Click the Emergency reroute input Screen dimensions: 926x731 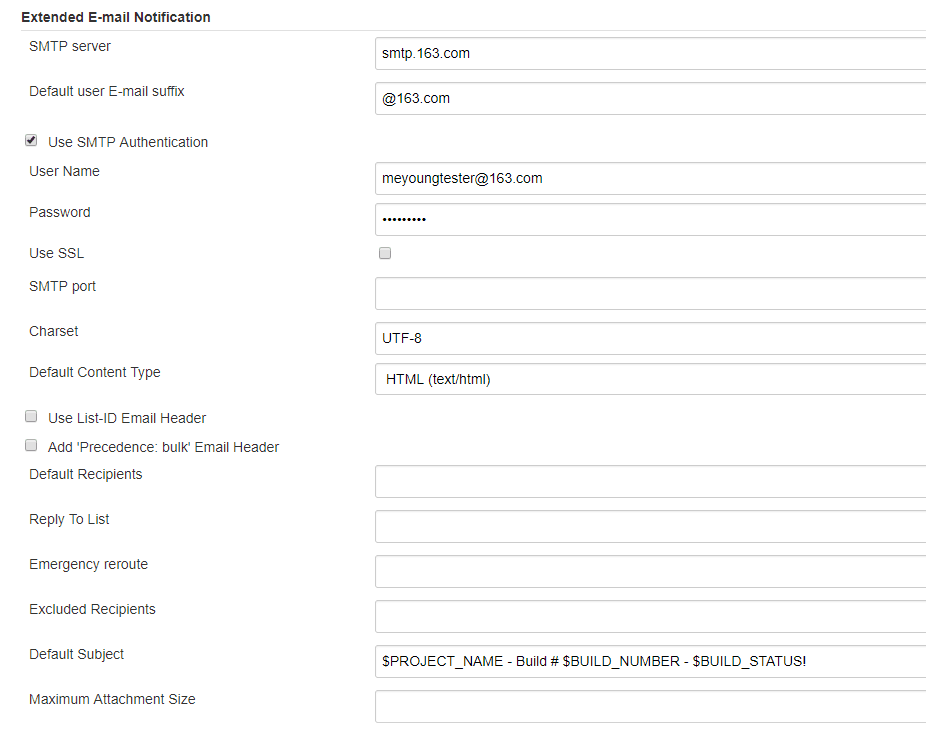[650, 571]
